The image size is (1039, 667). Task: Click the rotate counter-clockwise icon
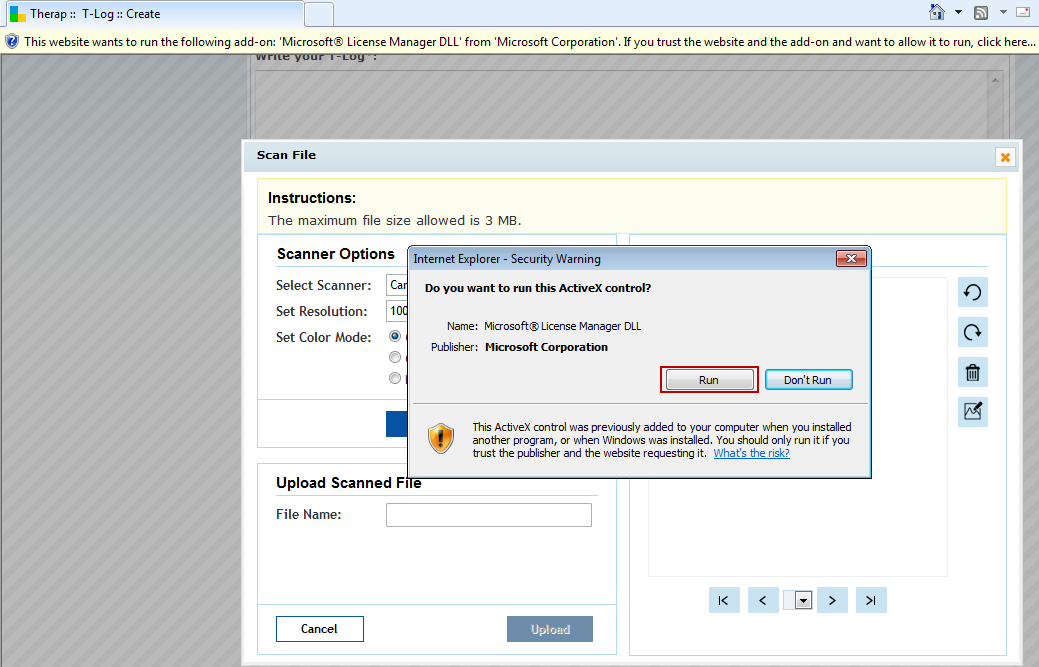click(x=972, y=293)
